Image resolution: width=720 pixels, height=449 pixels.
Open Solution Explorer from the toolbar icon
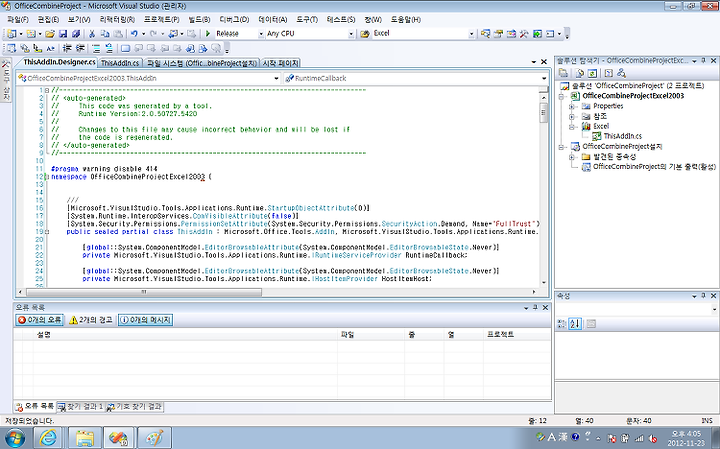(485, 34)
